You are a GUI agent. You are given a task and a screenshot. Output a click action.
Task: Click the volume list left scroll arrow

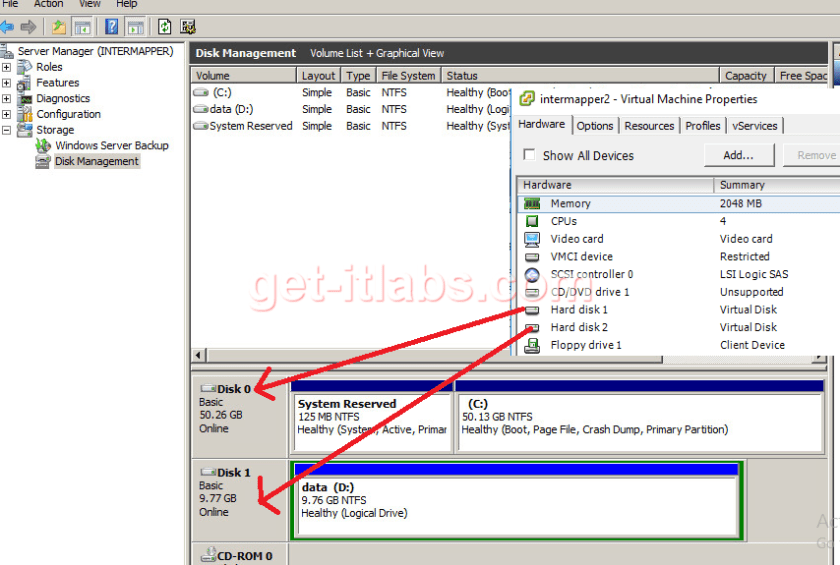198,356
